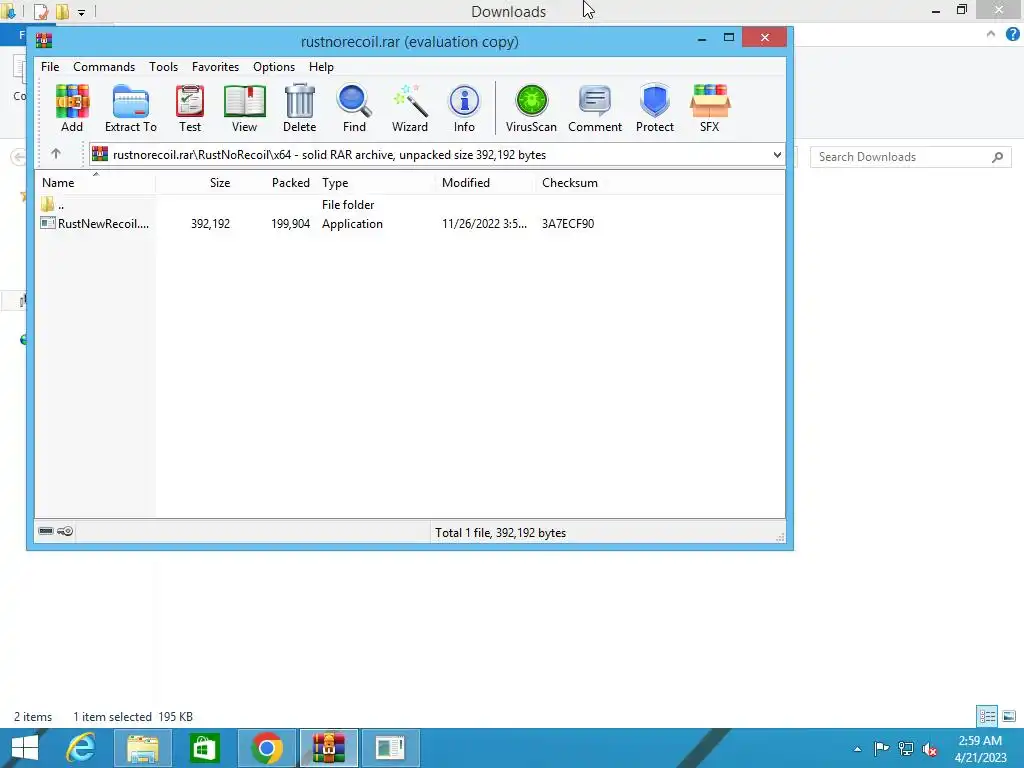Open the View file tool

(x=244, y=108)
